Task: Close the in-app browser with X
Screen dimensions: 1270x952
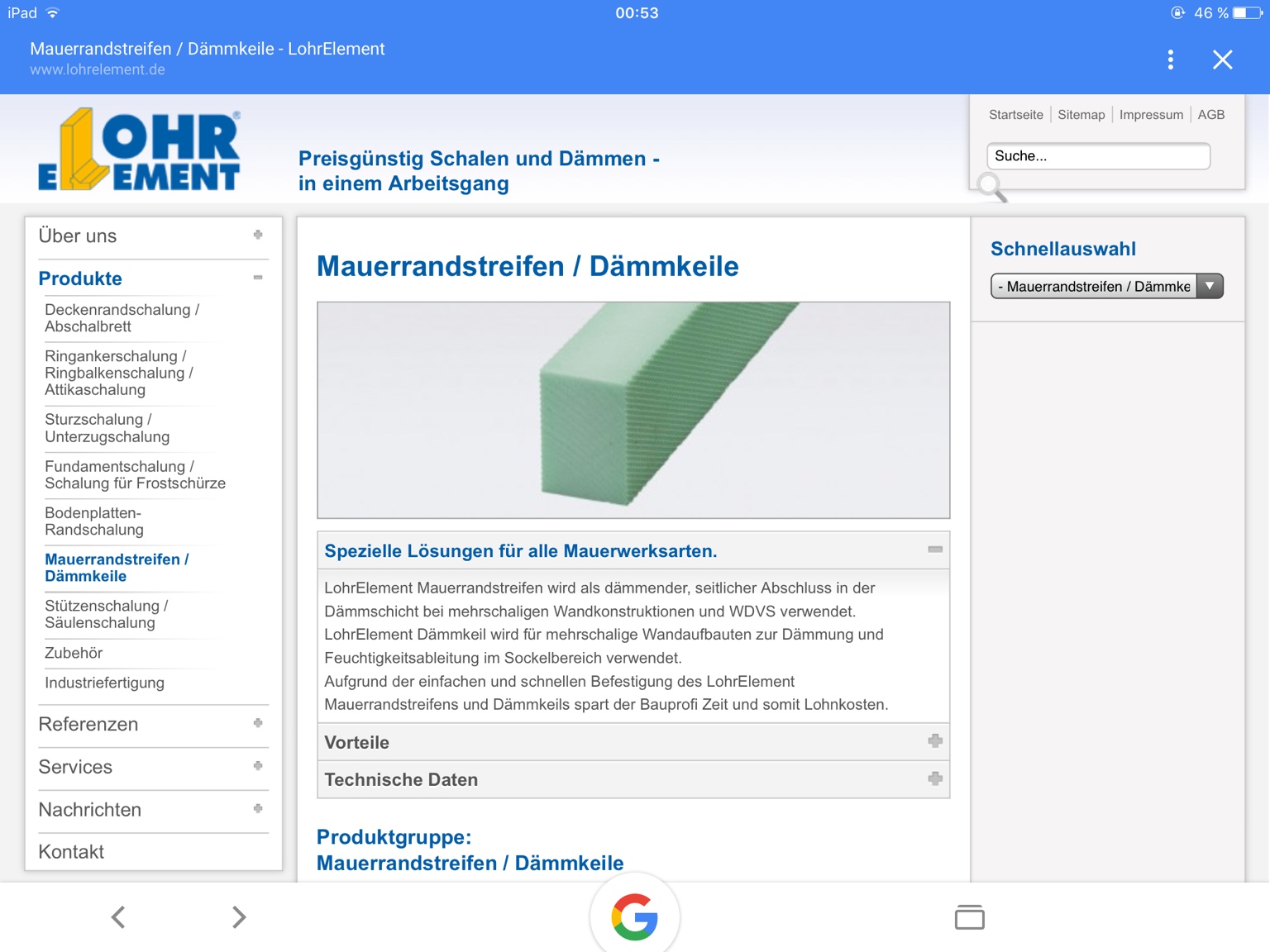Action: pos(1222,59)
